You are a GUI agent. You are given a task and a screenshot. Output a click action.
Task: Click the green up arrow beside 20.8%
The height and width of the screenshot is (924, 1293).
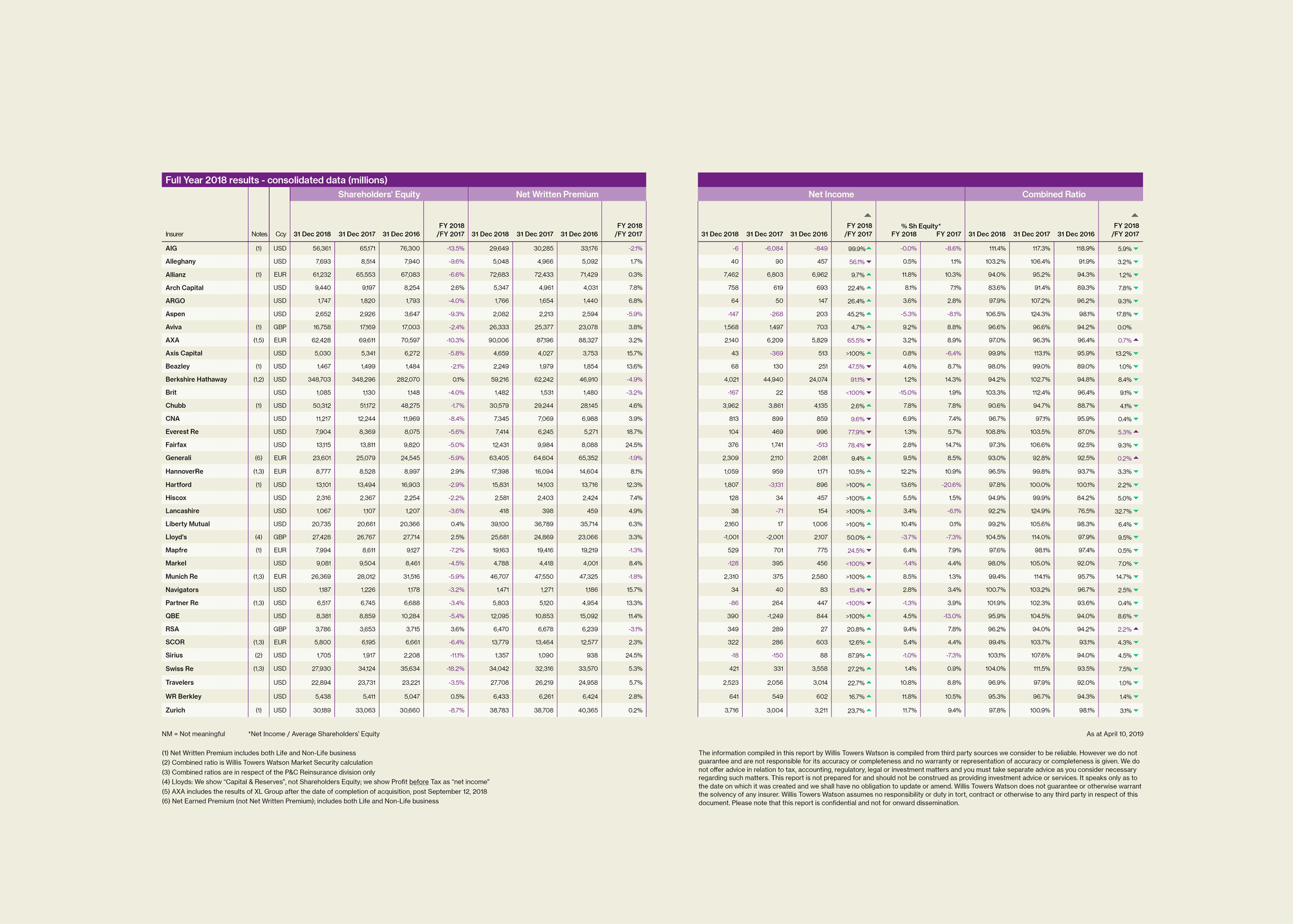click(869, 629)
